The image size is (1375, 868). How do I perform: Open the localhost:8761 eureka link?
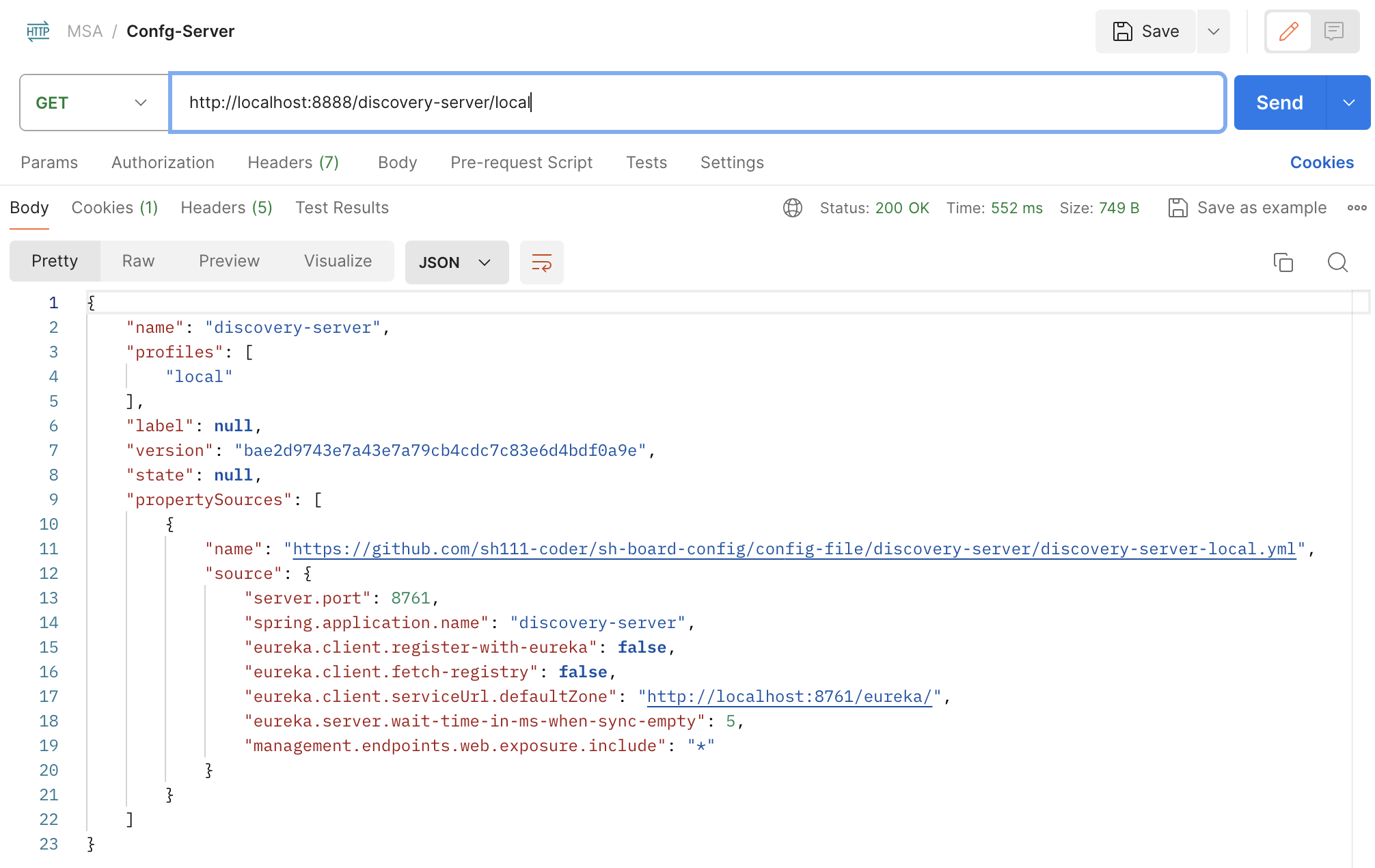click(x=789, y=696)
